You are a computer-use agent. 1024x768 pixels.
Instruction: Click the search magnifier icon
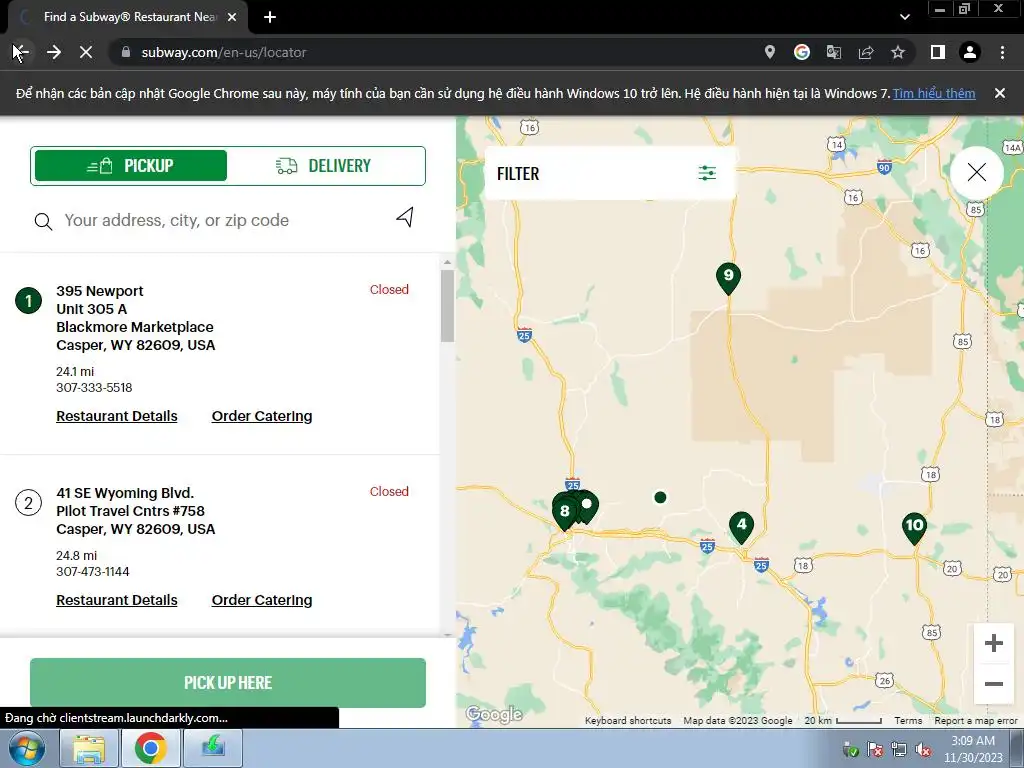coord(43,221)
